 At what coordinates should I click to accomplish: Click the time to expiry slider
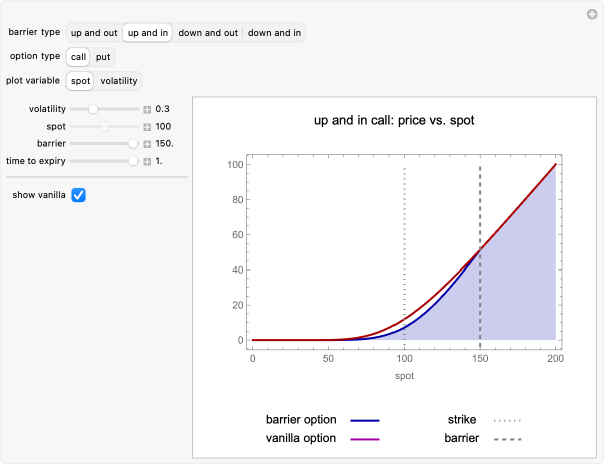click(x=104, y=161)
